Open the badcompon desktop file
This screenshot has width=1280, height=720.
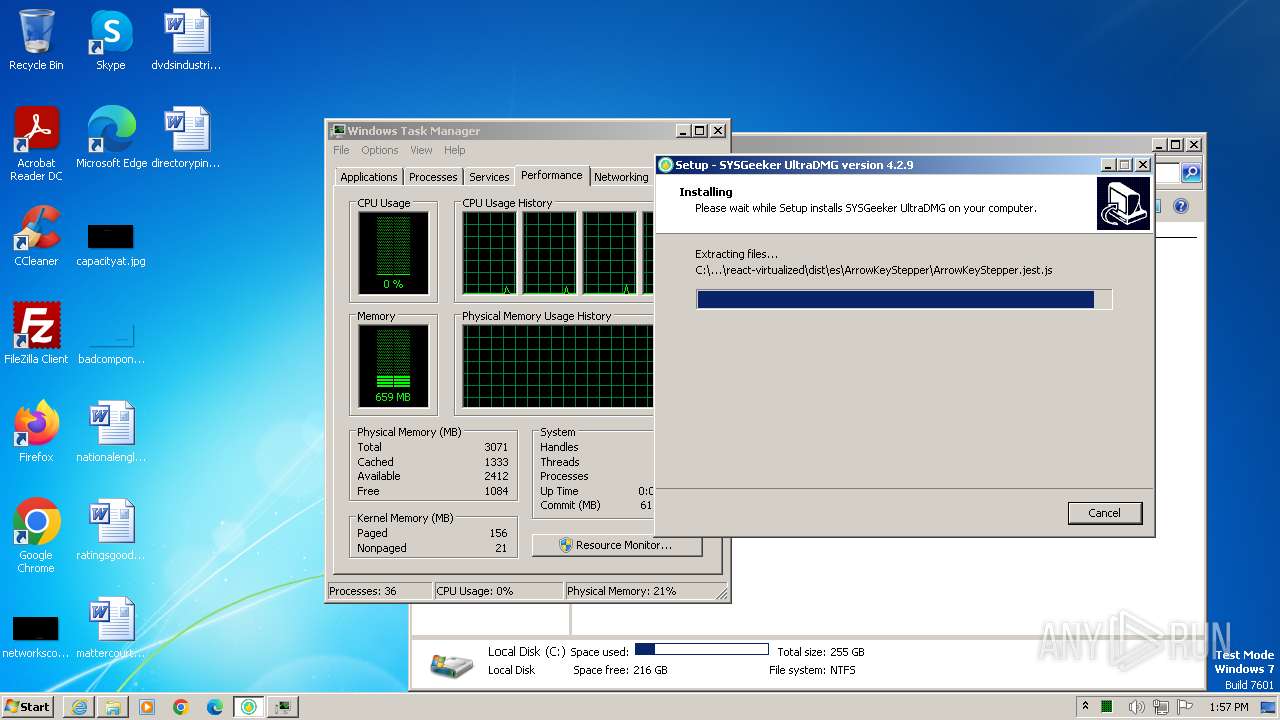[111, 340]
